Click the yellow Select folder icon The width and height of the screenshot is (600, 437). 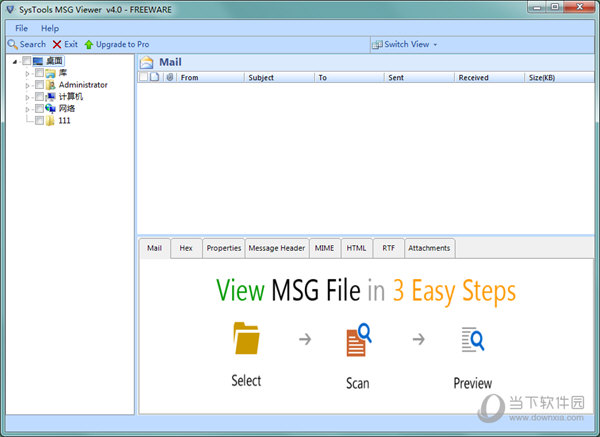click(246, 338)
